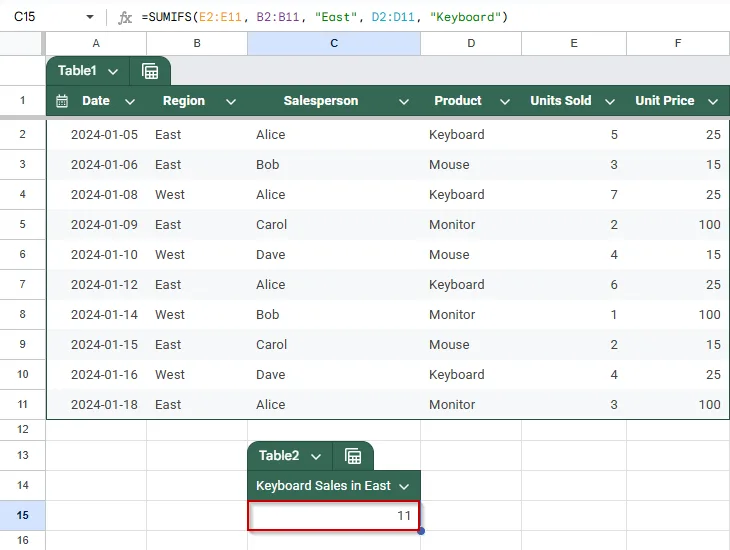Click Units Sold cell 6 in row 7
Viewport: 730px width, 550px height.
pyautogui.click(x=574, y=285)
